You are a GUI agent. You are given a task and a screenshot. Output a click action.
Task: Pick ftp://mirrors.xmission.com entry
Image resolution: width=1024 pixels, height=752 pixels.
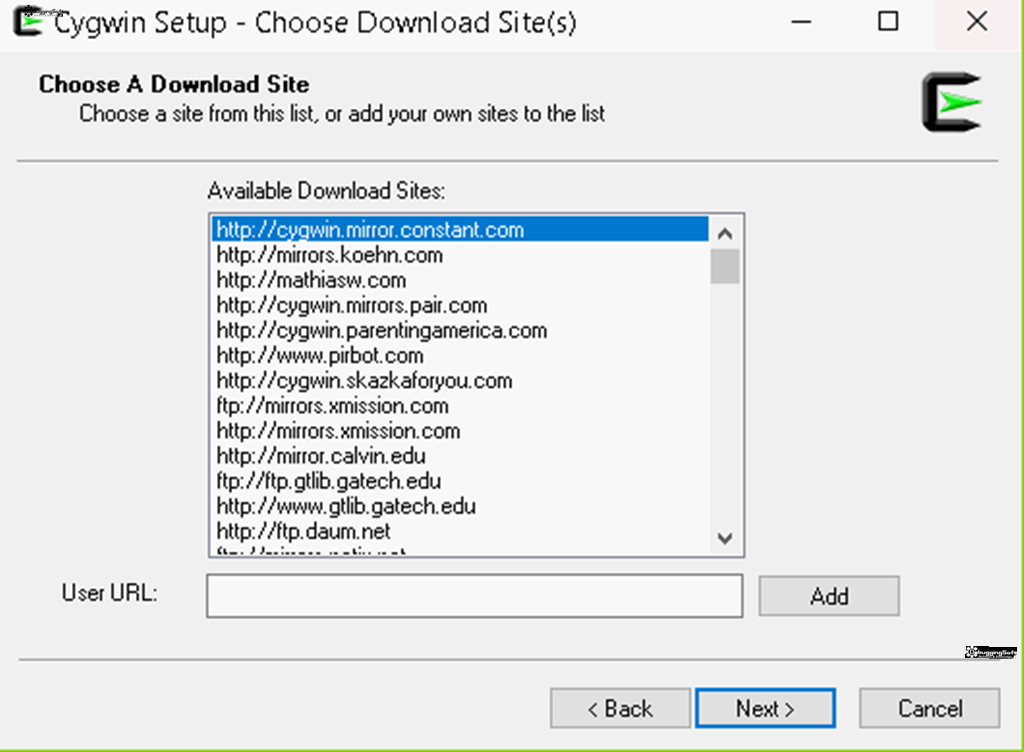tap(460, 405)
